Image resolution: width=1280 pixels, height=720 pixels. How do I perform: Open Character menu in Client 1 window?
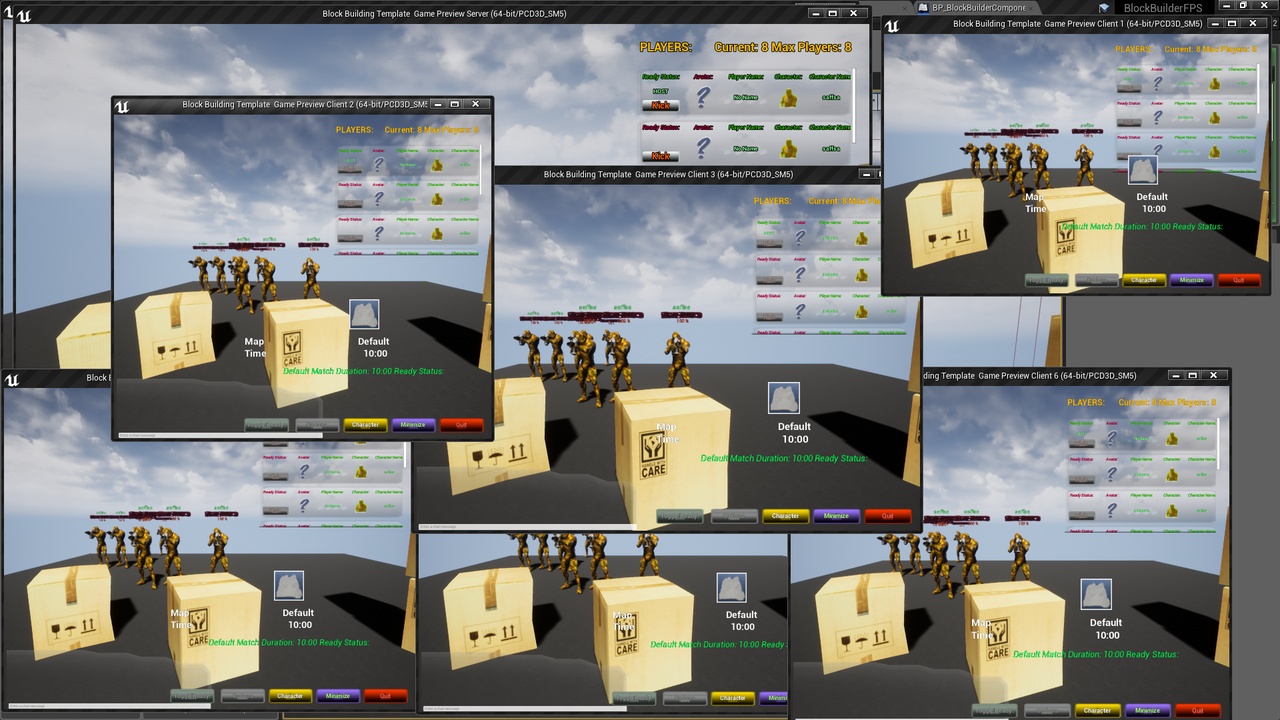[1143, 281]
